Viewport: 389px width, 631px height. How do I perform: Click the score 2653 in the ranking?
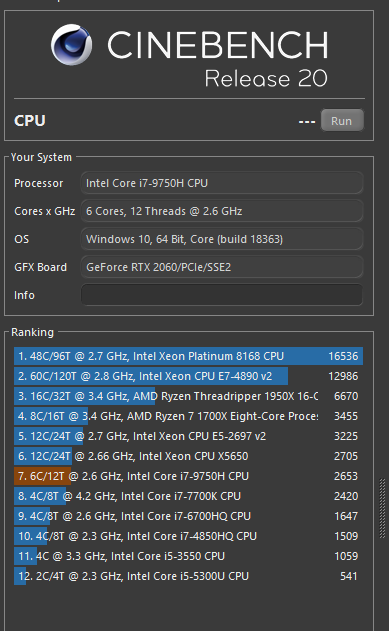[346, 476]
